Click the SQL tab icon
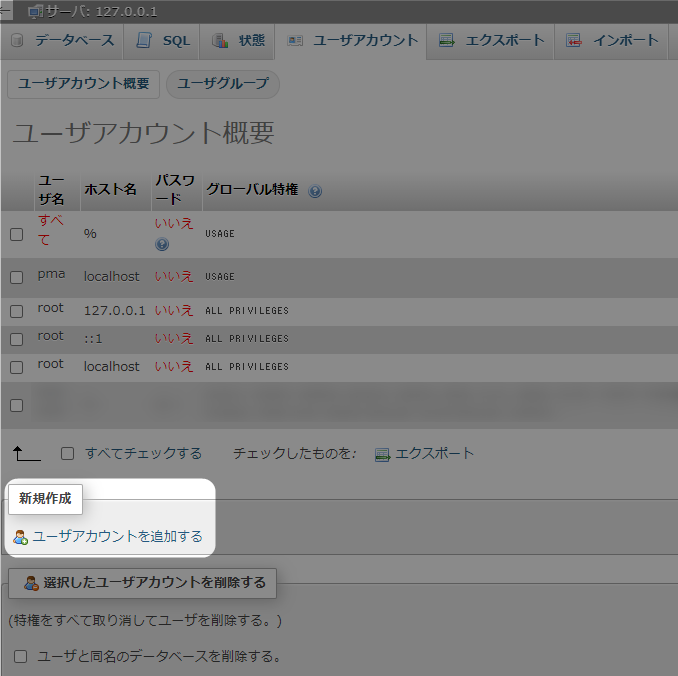 pyautogui.click(x=144, y=41)
